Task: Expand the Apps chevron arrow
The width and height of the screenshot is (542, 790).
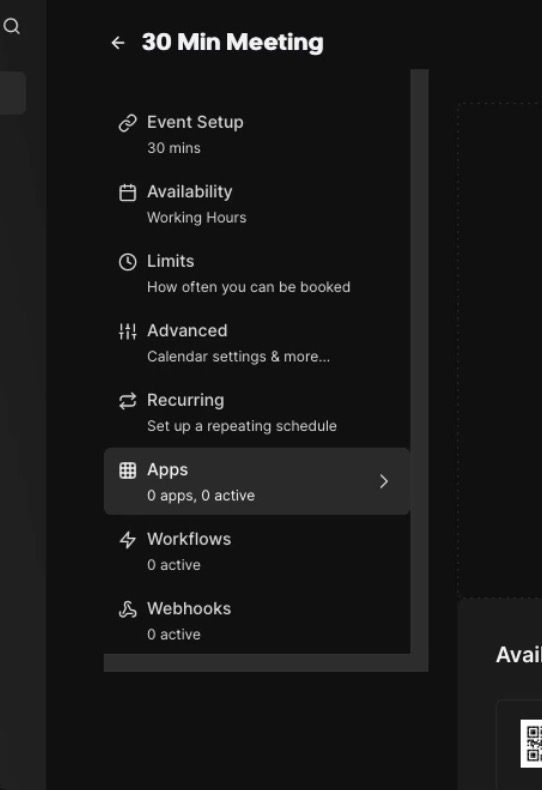Action: 384,481
